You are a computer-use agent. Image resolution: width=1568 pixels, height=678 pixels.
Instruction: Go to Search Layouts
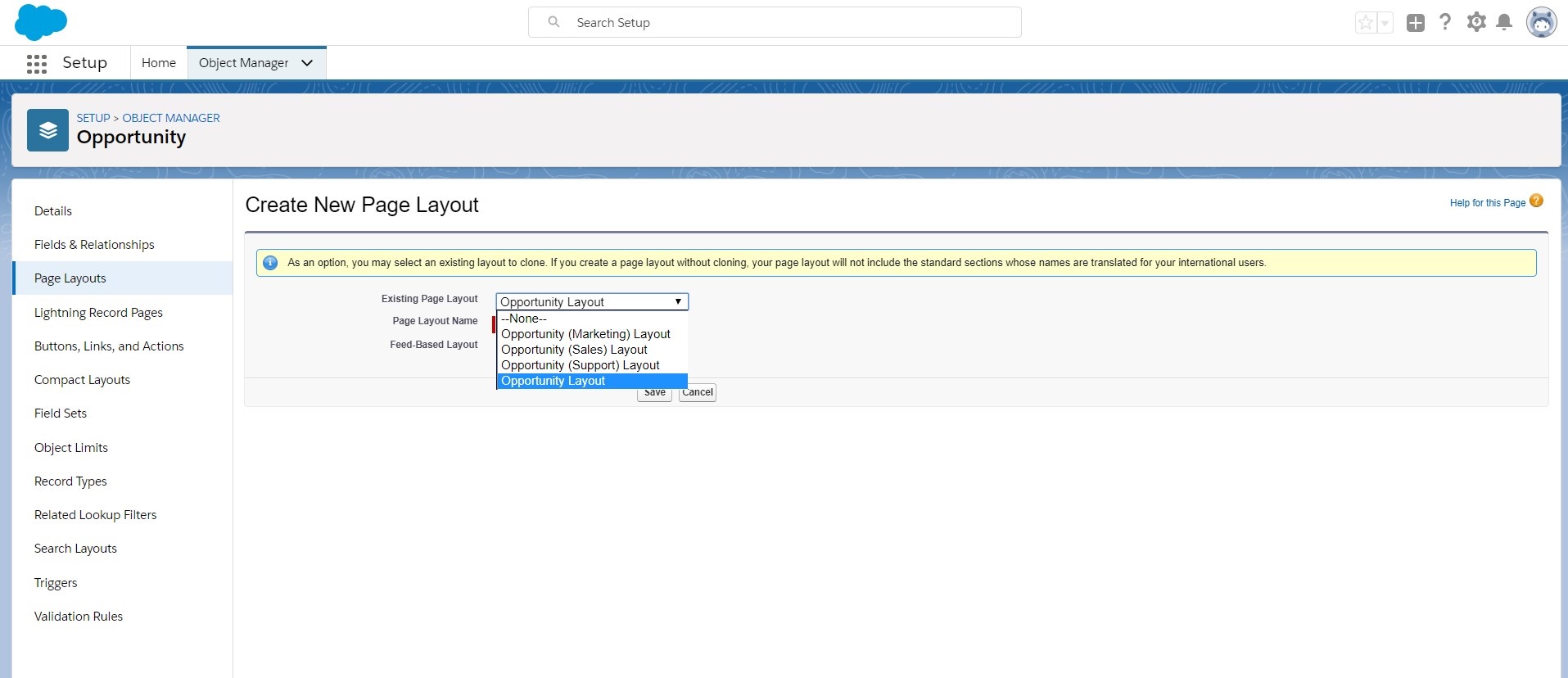(x=75, y=549)
